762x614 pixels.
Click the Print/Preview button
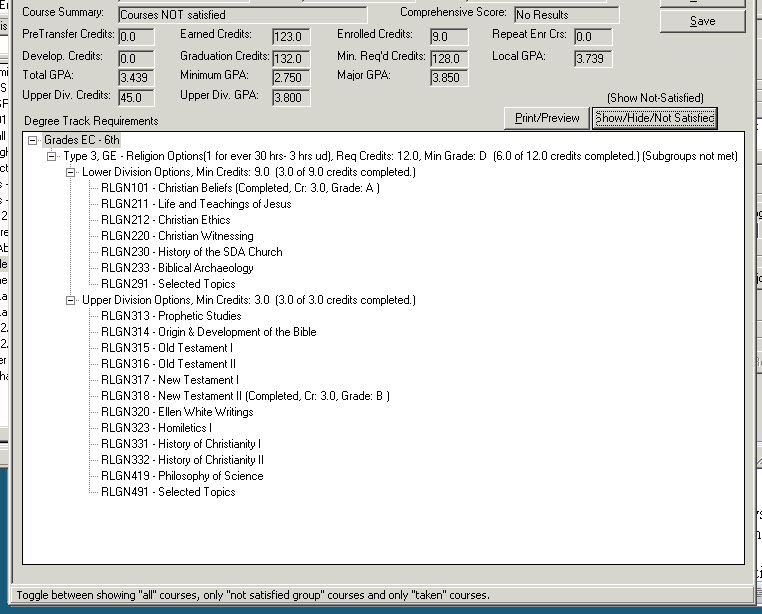click(x=546, y=118)
